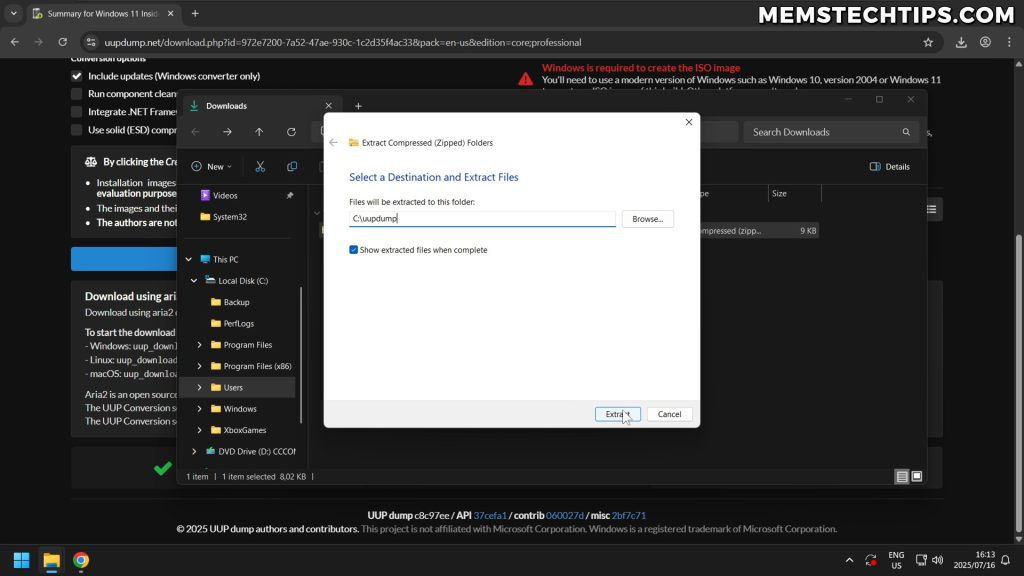1024x576 pixels.
Task: Bookmark this page with star icon
Action: (x=928, y=42)
